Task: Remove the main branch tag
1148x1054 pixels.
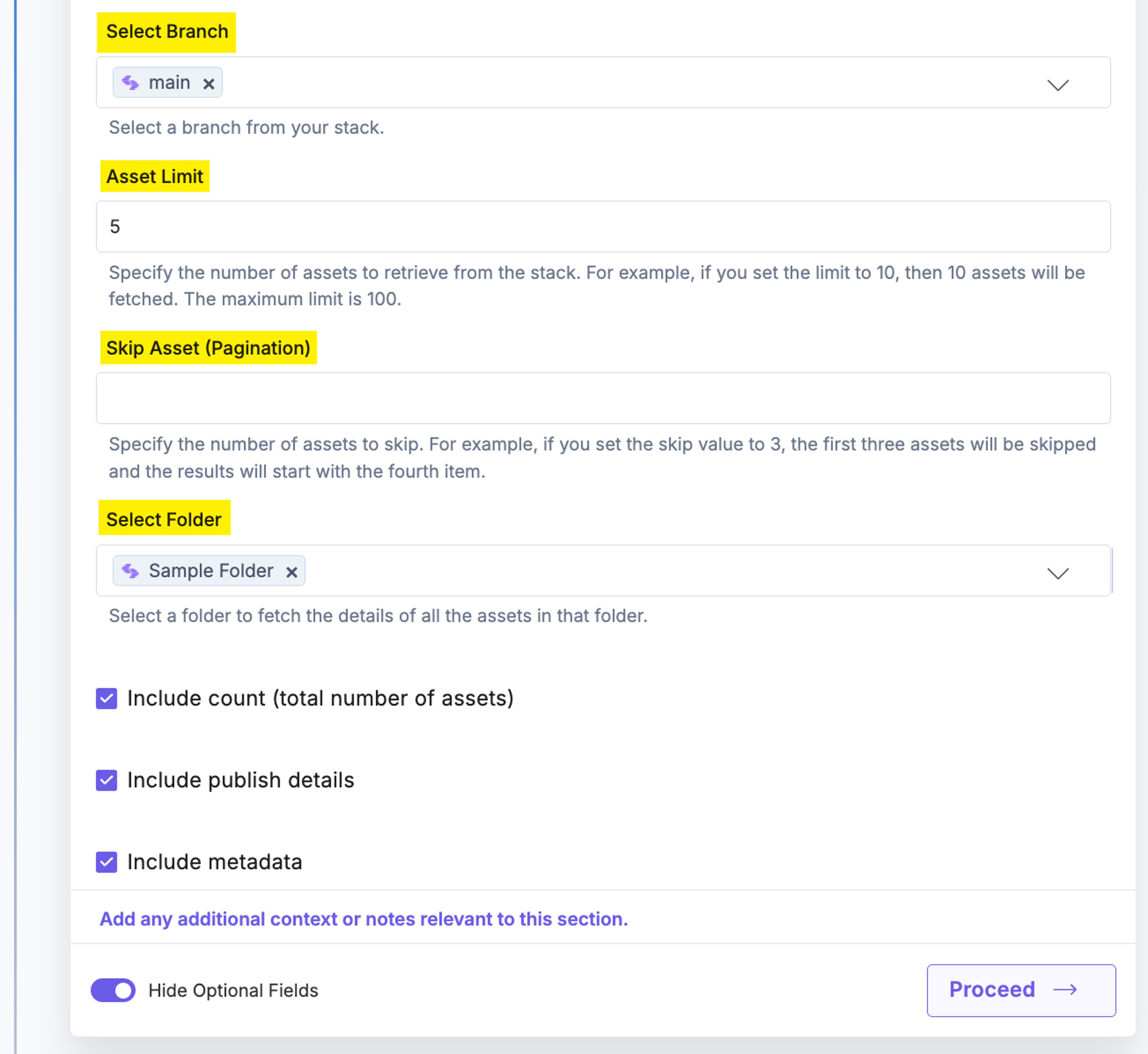Action: pyautogui.click(x=209, y=84)
